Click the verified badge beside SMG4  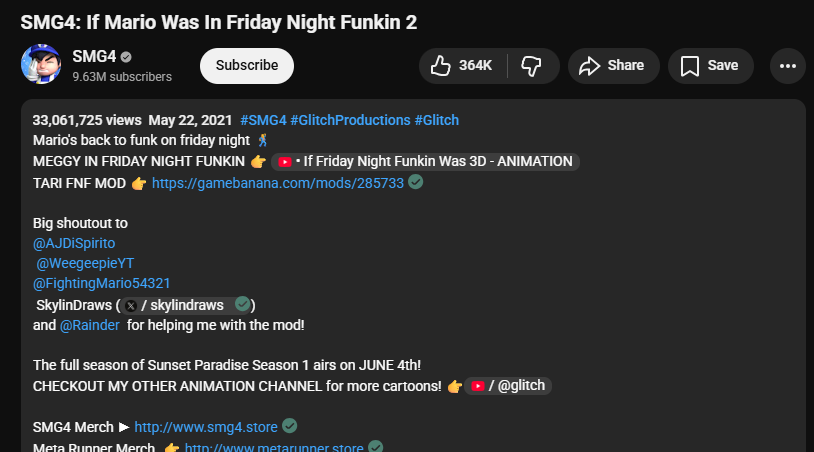point(127,56)
